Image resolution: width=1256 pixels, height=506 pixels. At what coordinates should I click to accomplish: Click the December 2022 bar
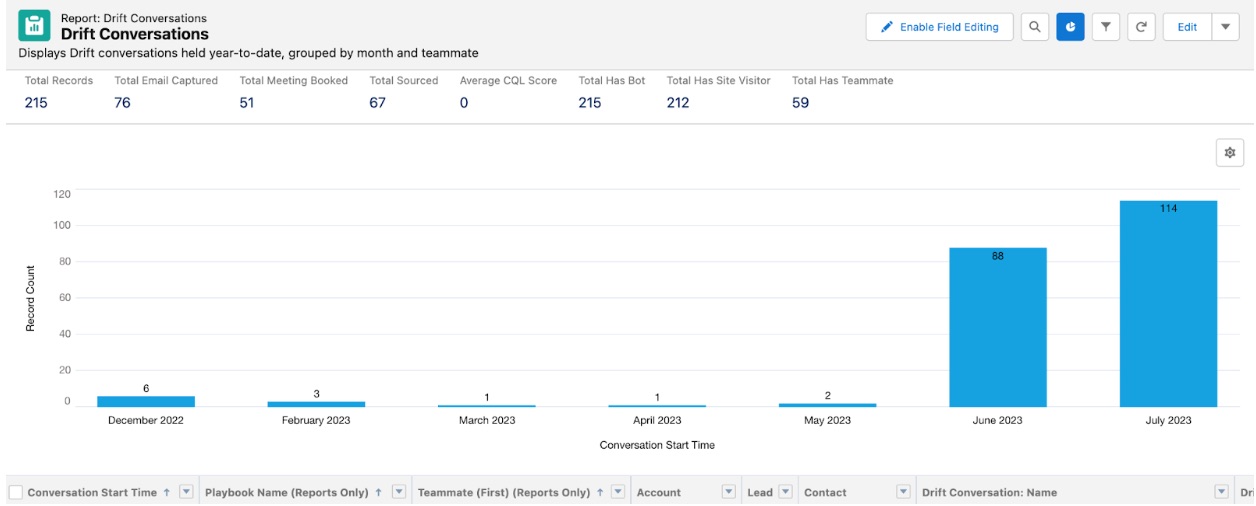pos(146,401)
